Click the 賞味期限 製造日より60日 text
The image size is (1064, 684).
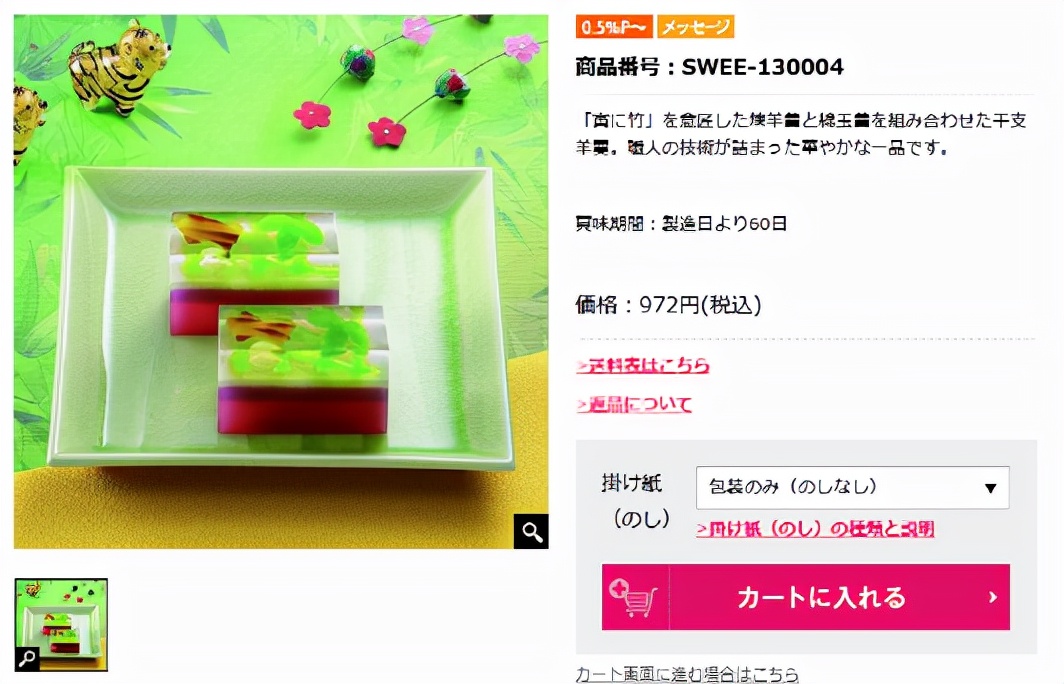coord(681,223)
